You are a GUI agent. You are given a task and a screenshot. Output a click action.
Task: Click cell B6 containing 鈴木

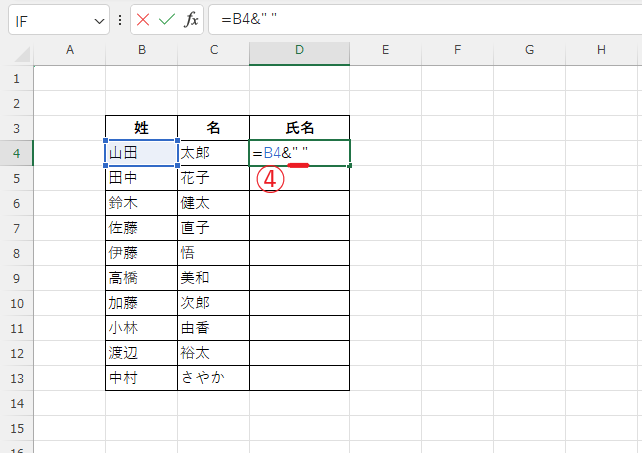(x=141, y=202)
